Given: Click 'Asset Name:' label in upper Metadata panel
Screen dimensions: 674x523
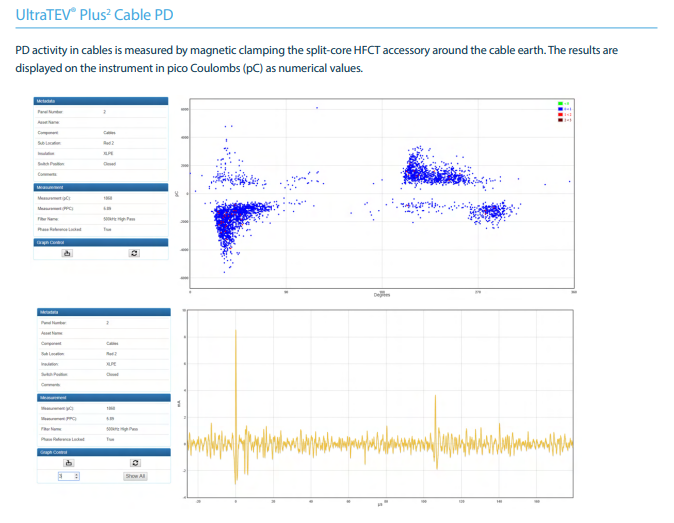Looking at the screenshot, I should pos(48,122).
